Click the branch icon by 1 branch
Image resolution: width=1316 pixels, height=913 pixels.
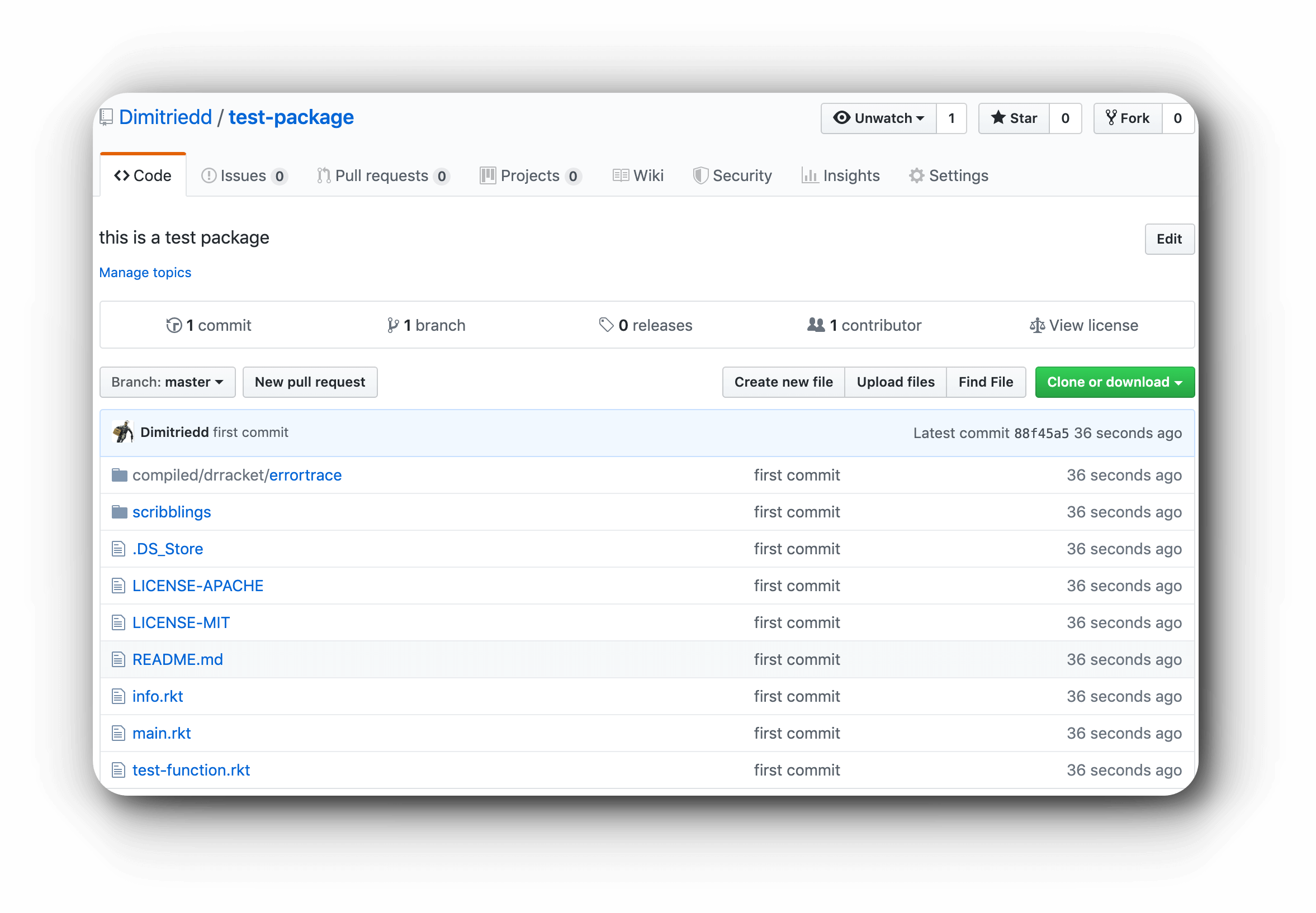coord(392,325)
